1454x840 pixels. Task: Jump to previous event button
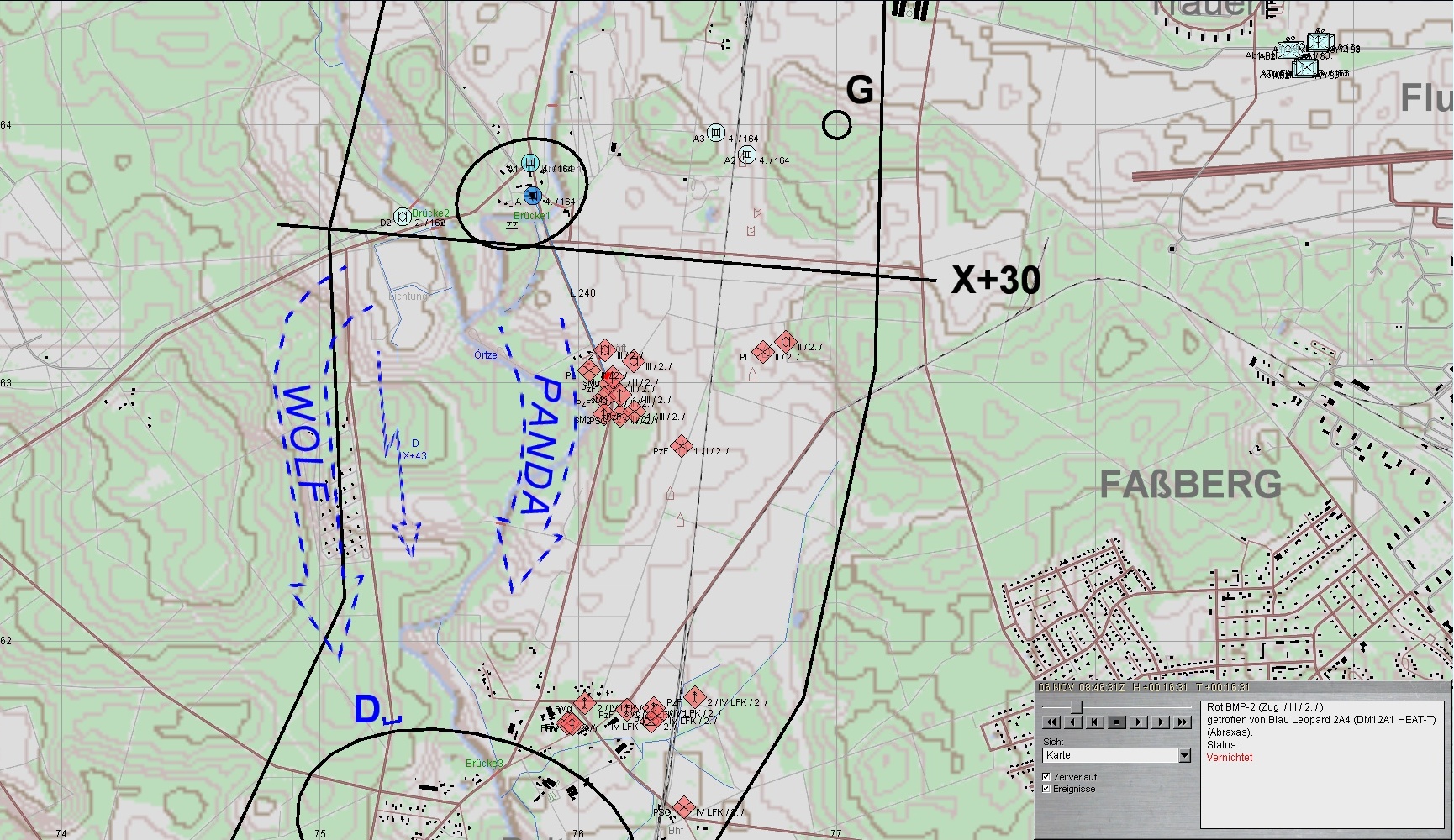pos(1094,722)
